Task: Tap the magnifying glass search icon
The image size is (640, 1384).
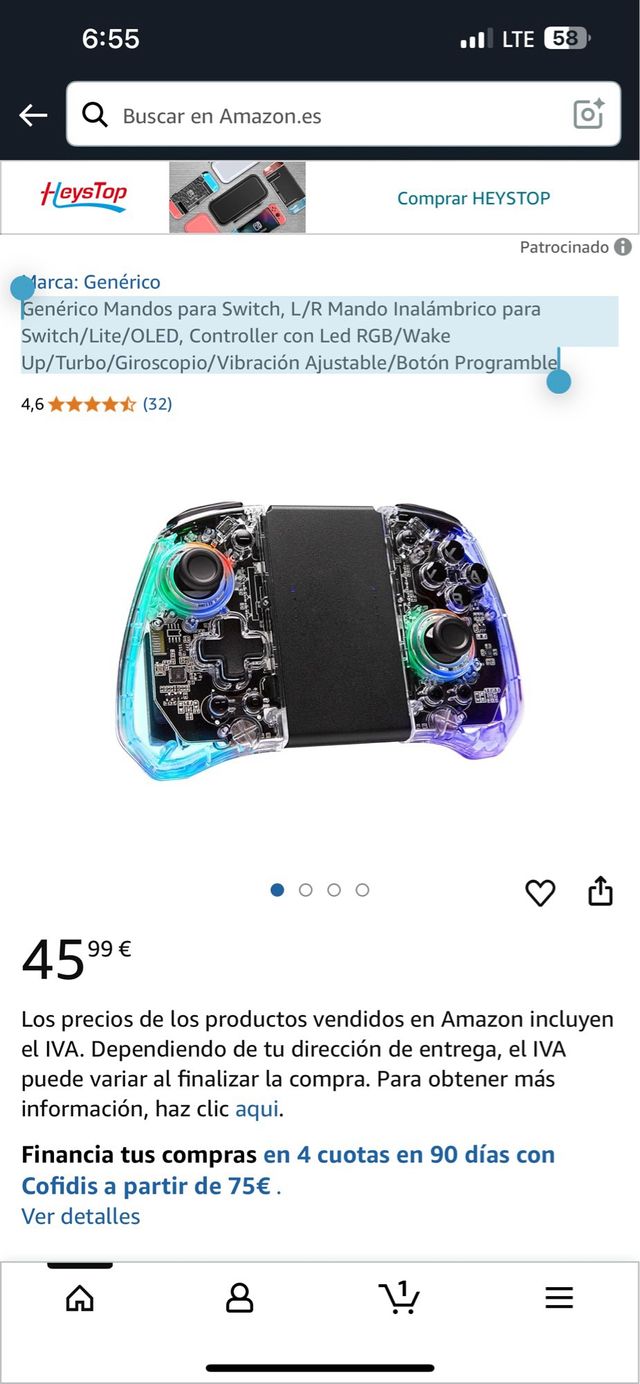Action: [x=95, y=115]
